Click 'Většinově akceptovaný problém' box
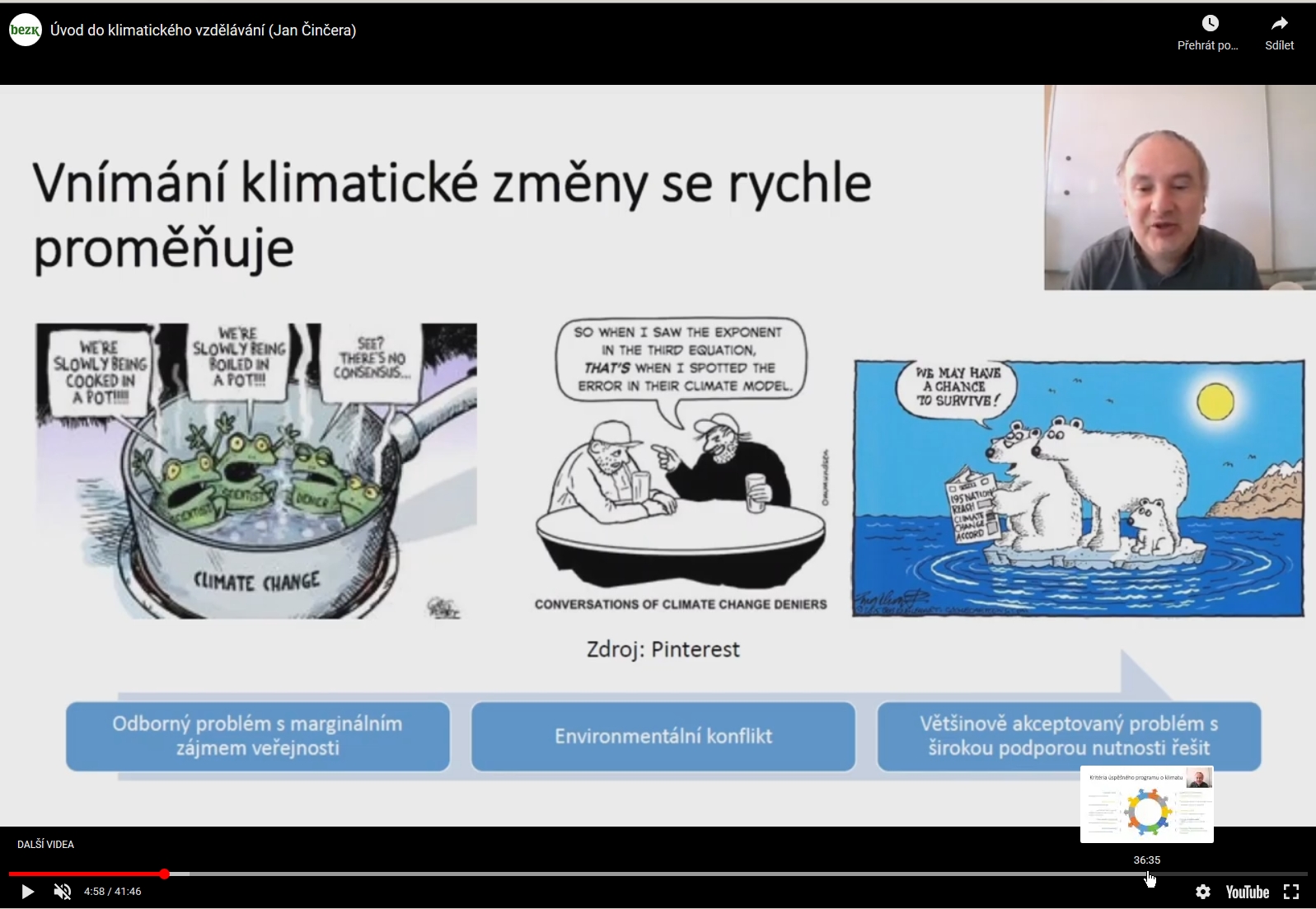Screen dimensions: 1316x909 (1069, 736)
